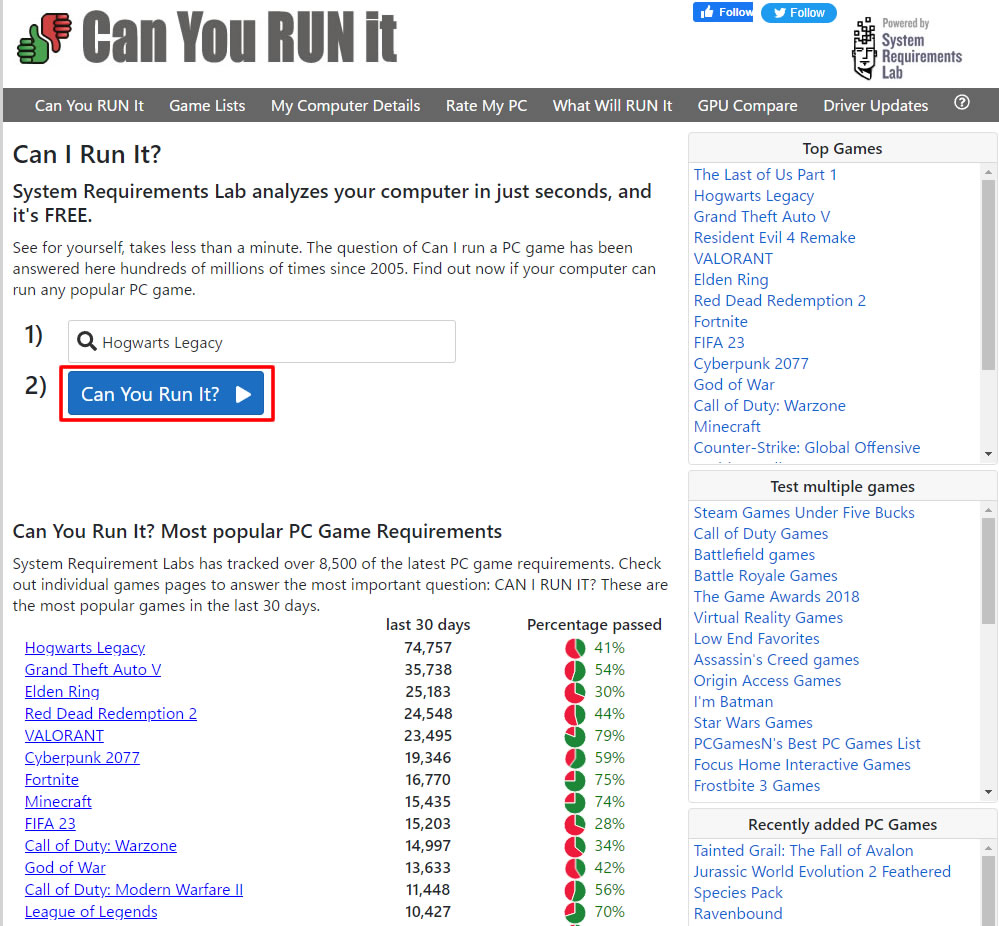This screenshot has height=926, width=999.
Task: Open GPU Compare menu item
Action: coord(747,105)
